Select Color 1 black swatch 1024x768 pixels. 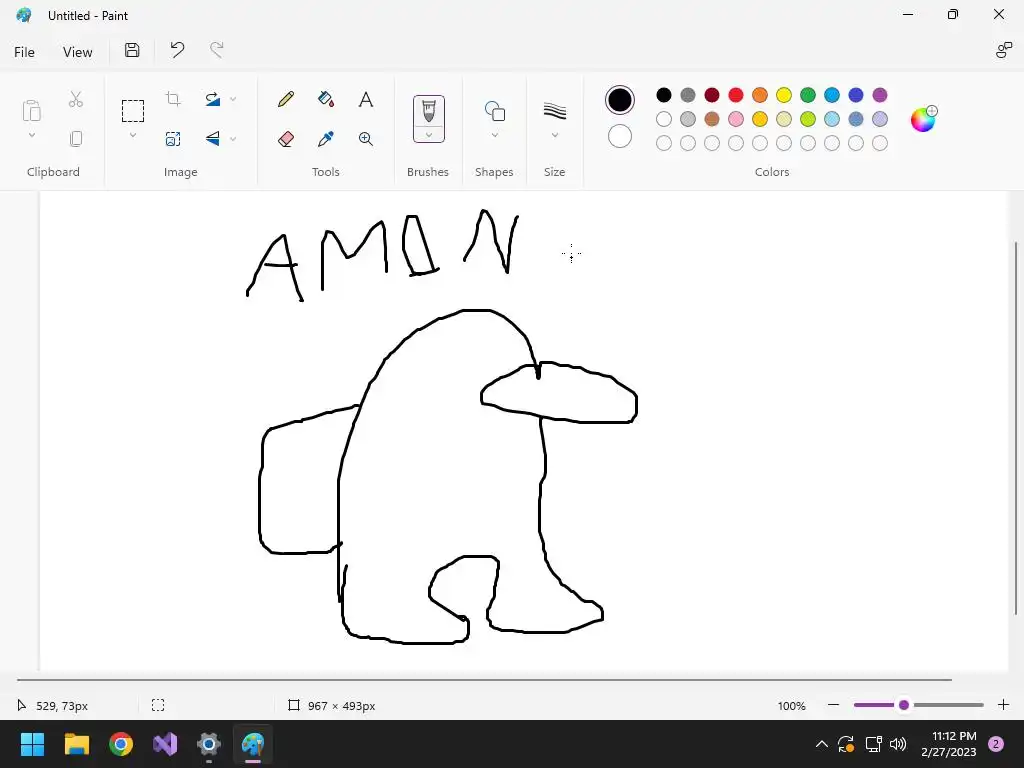point(620,100)
